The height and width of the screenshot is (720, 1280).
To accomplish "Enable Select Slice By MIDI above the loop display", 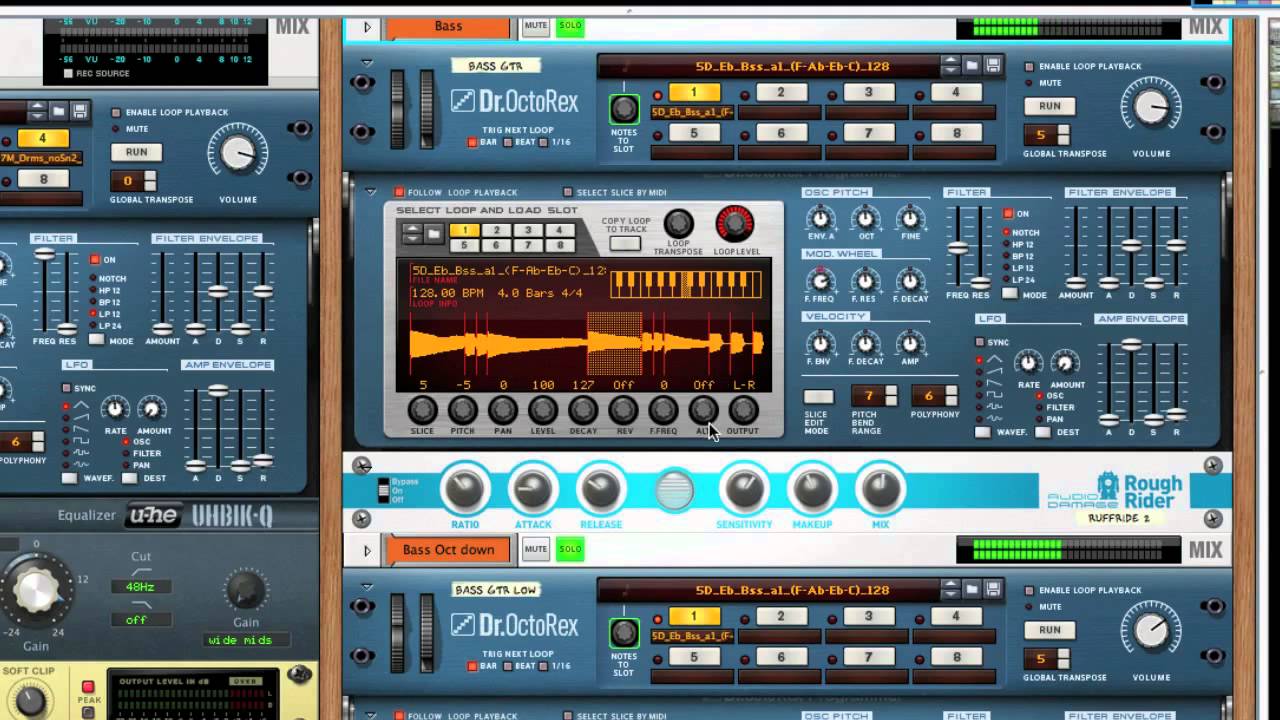I will pos(568,192).
